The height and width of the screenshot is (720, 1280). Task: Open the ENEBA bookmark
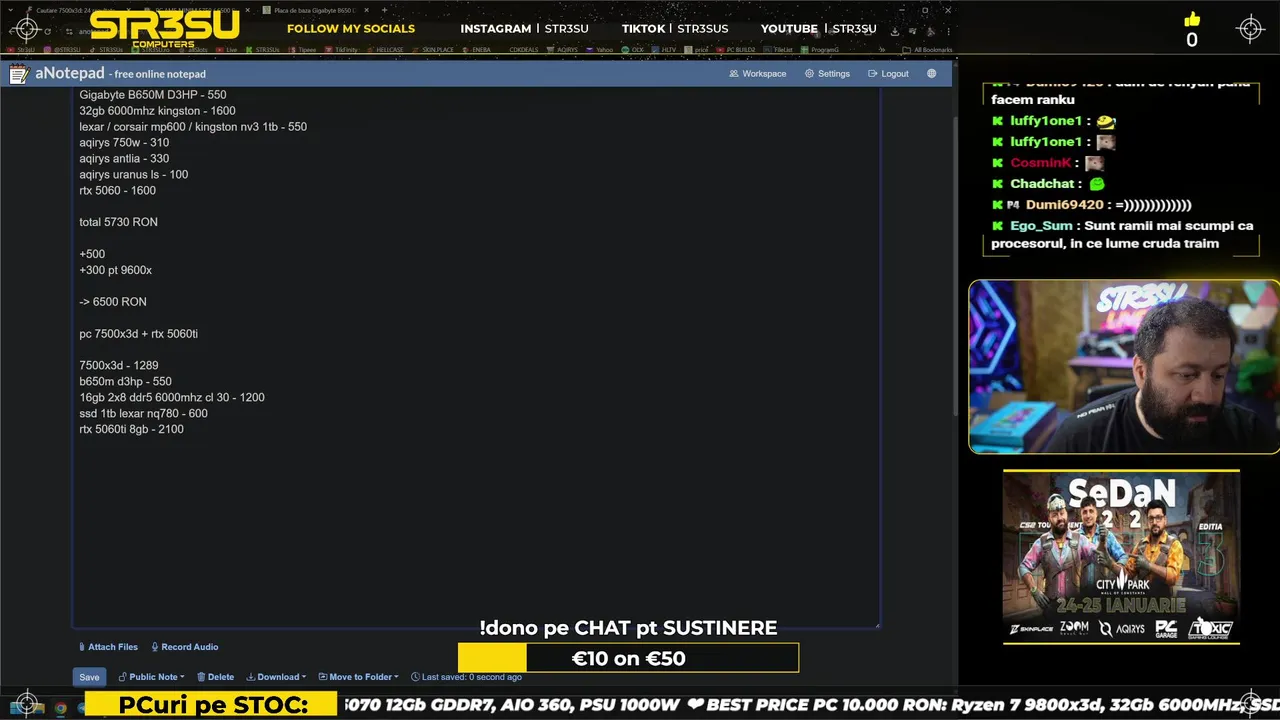click(479, 49)
